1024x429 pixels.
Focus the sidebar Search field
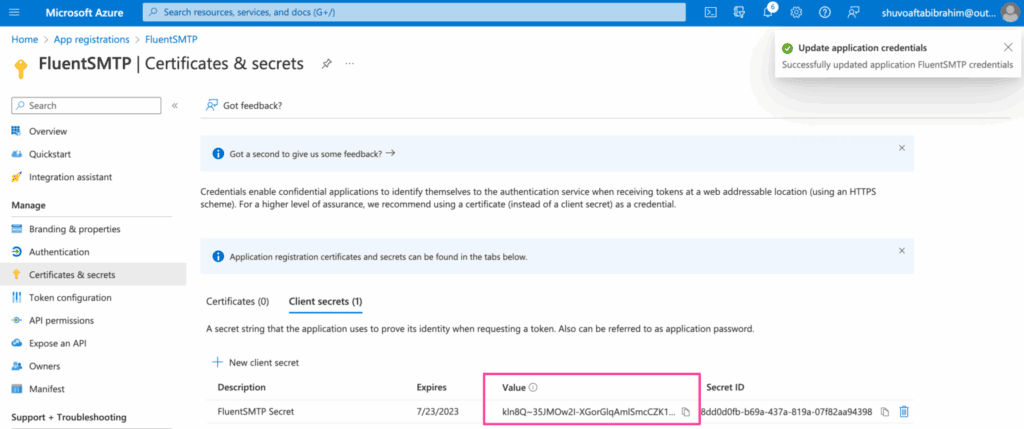(x=86, y=106)
